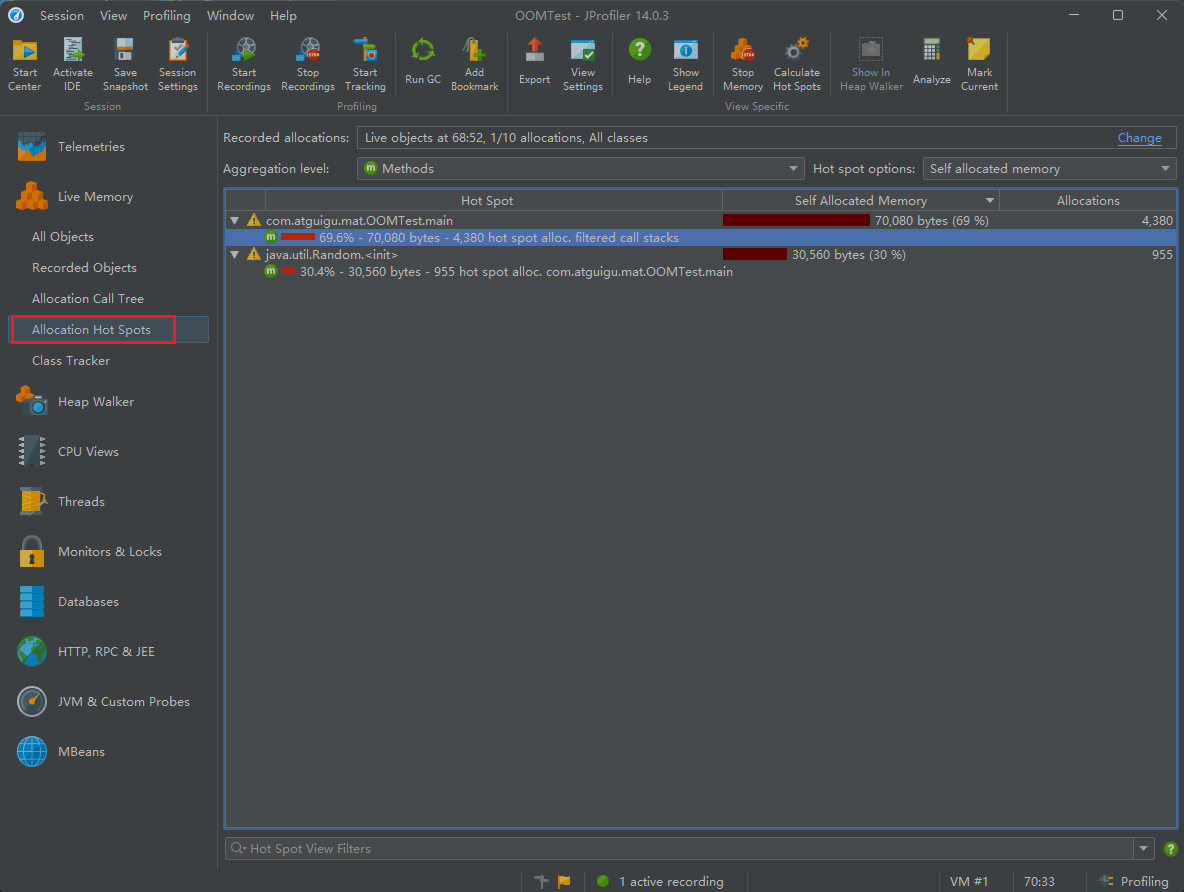Open Hot spot options dropdown
1184x892 pixels.
tap(1050, 168)
